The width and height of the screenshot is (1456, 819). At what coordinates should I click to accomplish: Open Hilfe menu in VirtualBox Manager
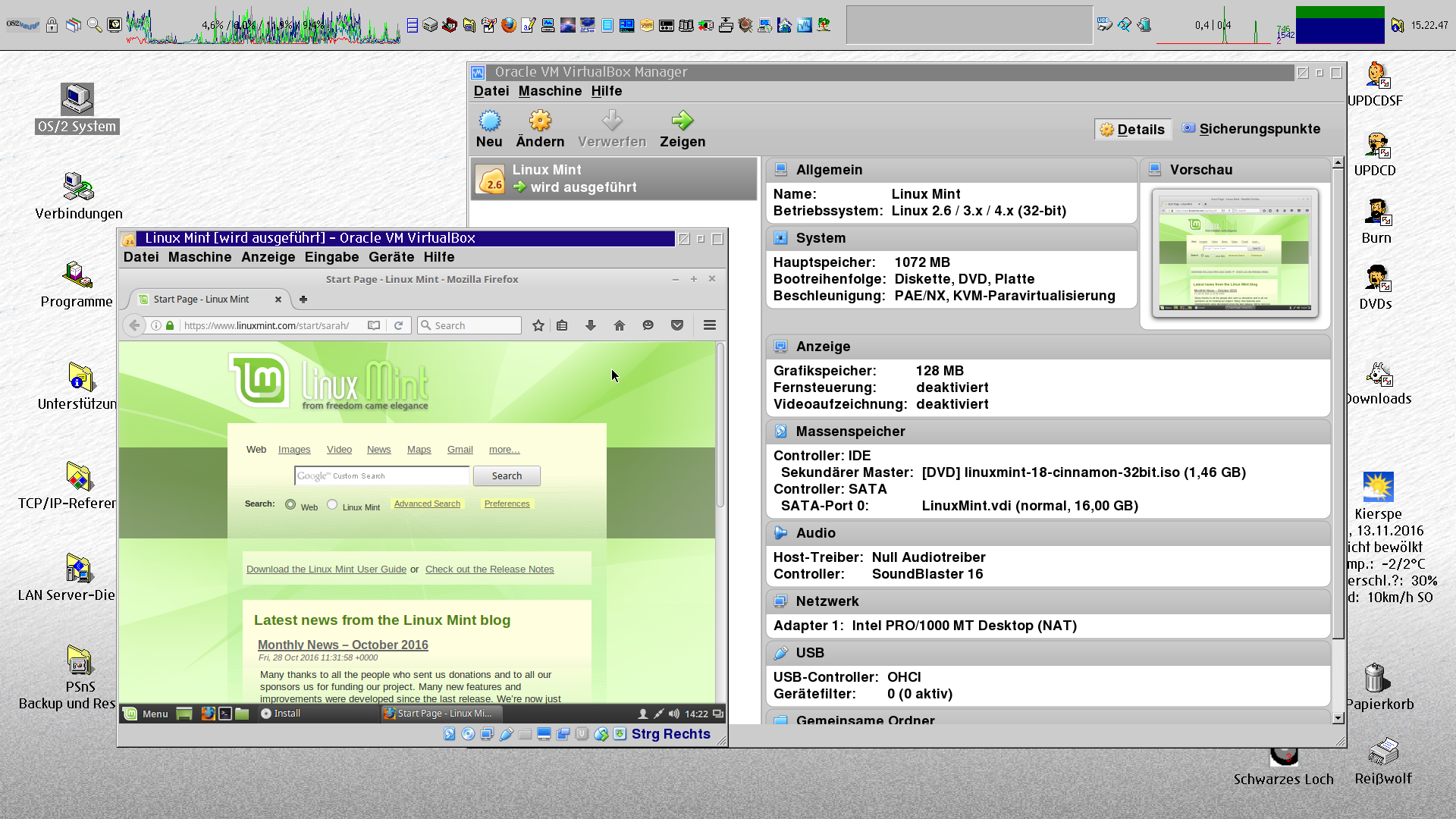tap(606, 91)
